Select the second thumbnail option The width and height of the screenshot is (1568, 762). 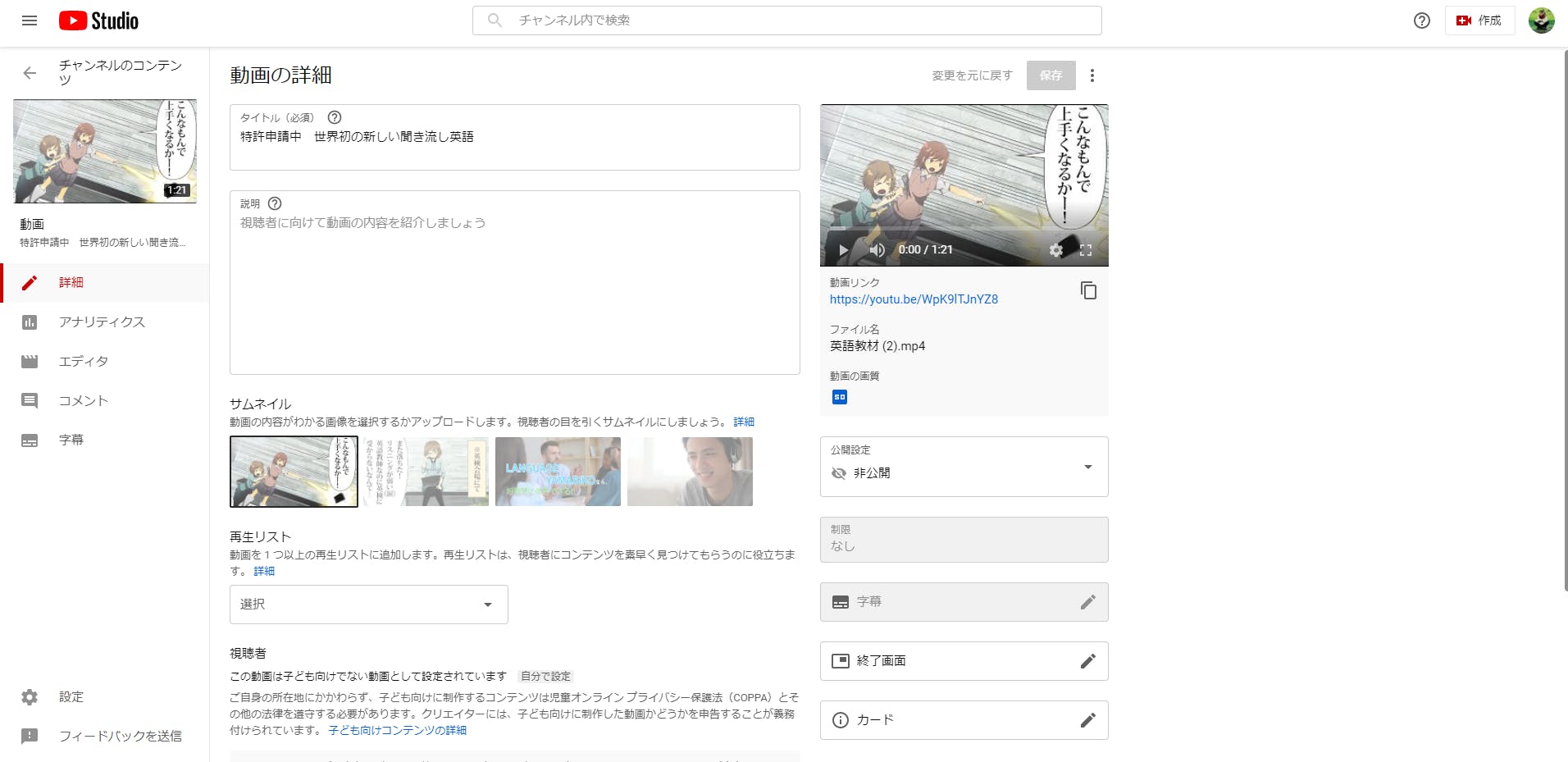pos(426,472)
